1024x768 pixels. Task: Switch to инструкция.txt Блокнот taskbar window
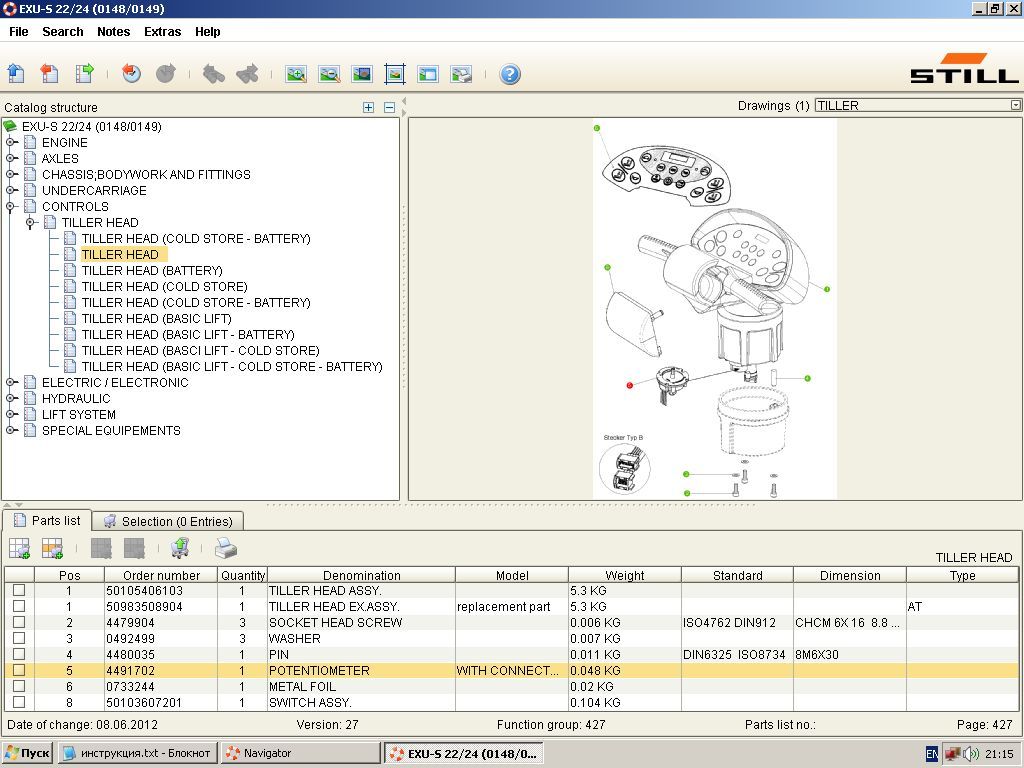coord(137,754)
